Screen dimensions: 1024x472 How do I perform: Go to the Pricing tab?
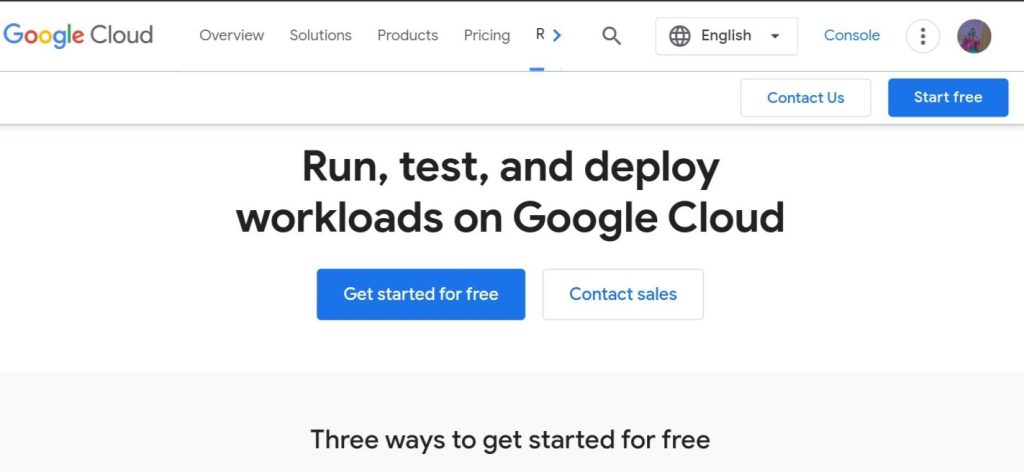click(x=487, y=35)
